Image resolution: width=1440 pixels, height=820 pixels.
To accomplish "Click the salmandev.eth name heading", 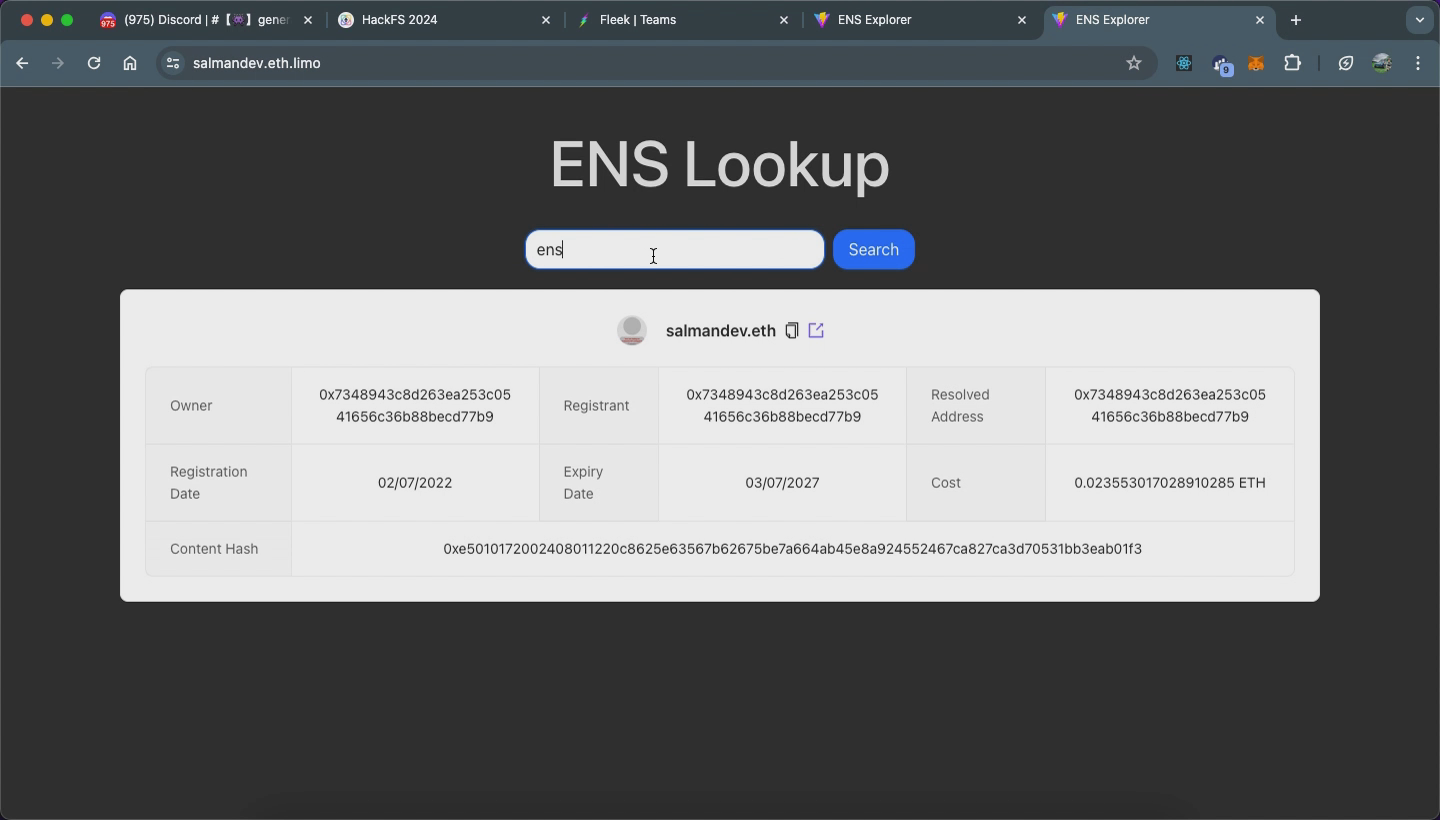I will [x=721, y=331].
